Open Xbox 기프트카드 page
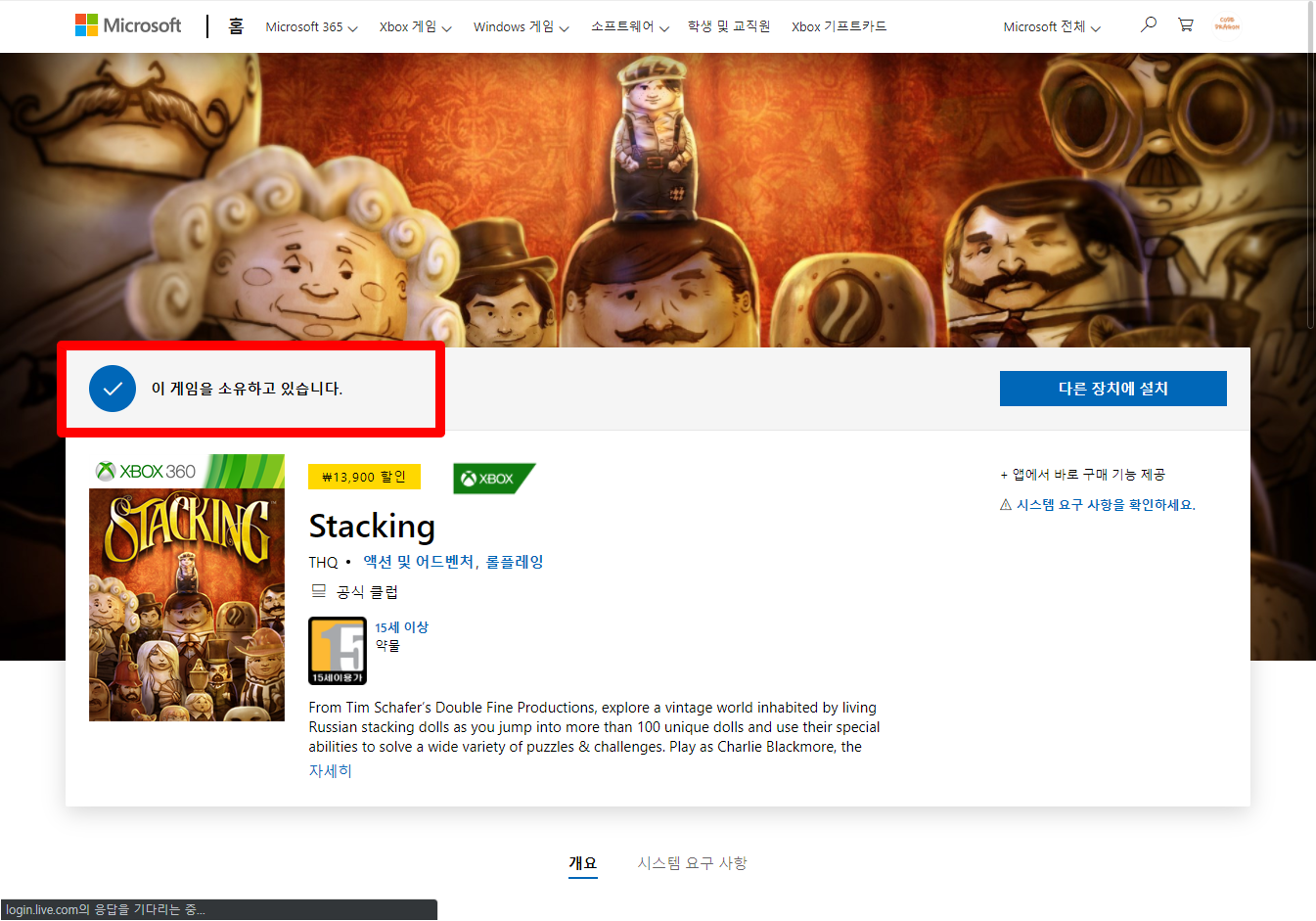Image resolution: width=1316 pixels, height=921 pixels. 839,26
